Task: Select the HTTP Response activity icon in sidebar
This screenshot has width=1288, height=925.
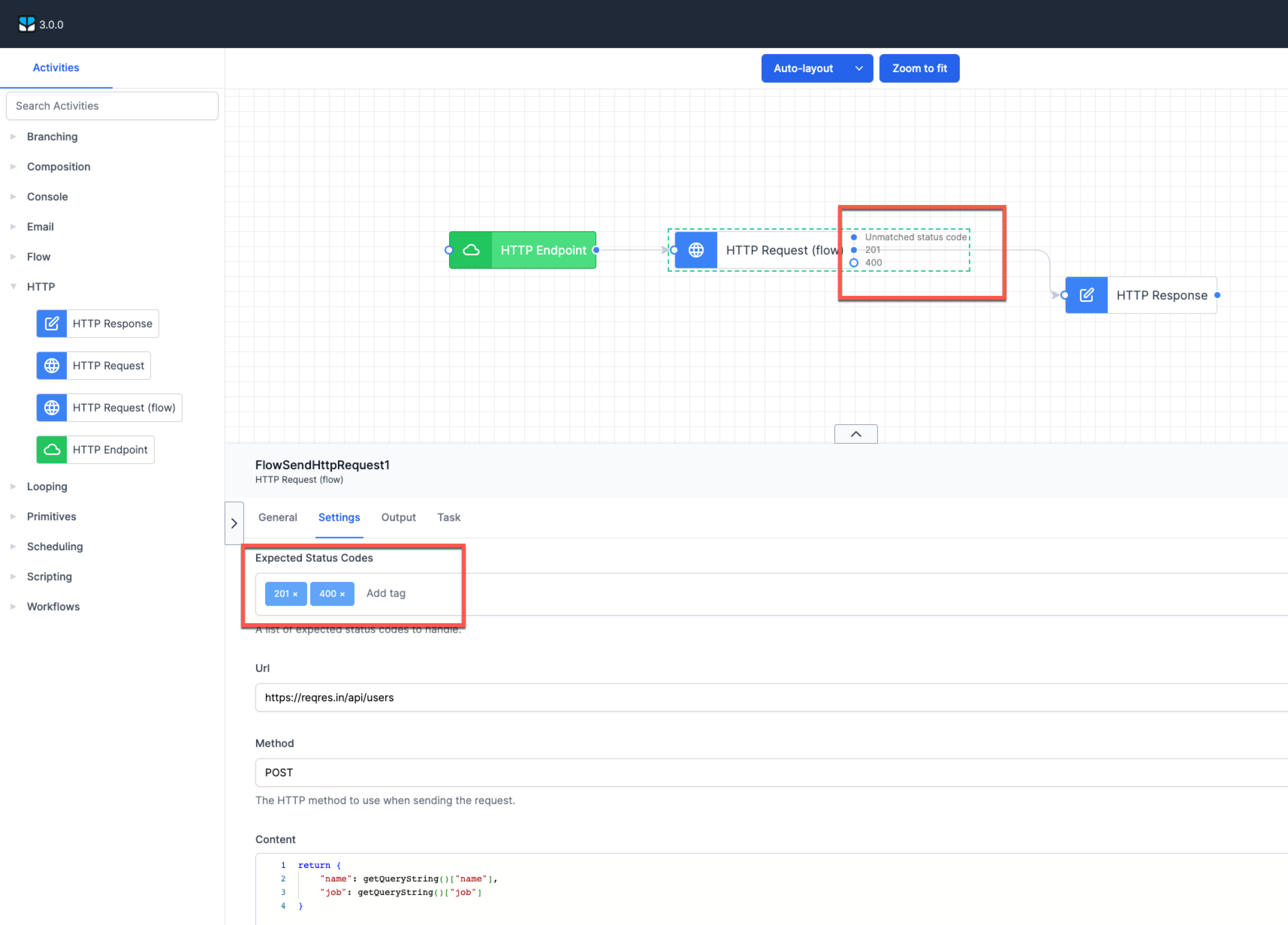Action: [x=51, y=323]
